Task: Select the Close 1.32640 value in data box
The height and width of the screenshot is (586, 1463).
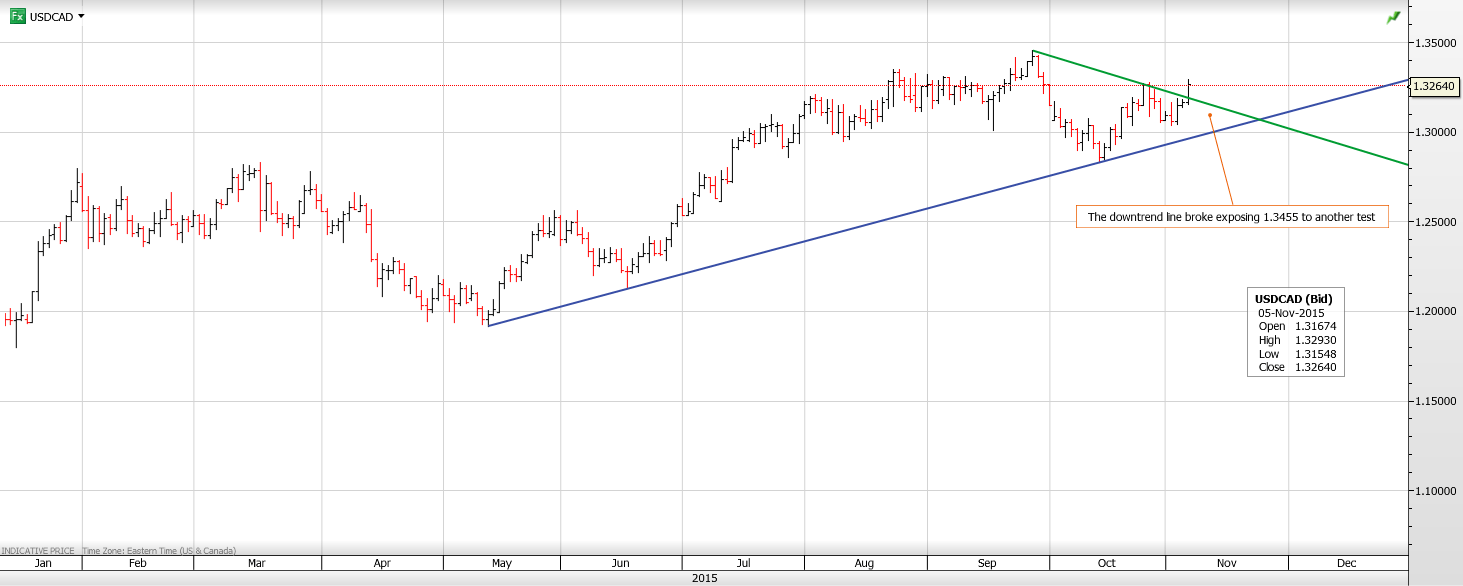Action: pos(1315,367)
